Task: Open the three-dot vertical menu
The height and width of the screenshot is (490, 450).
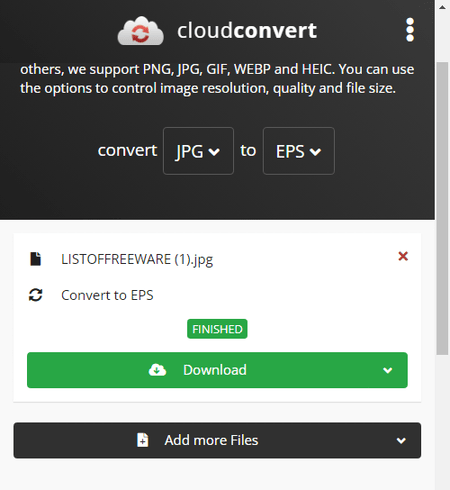Action: coord(410,30)
